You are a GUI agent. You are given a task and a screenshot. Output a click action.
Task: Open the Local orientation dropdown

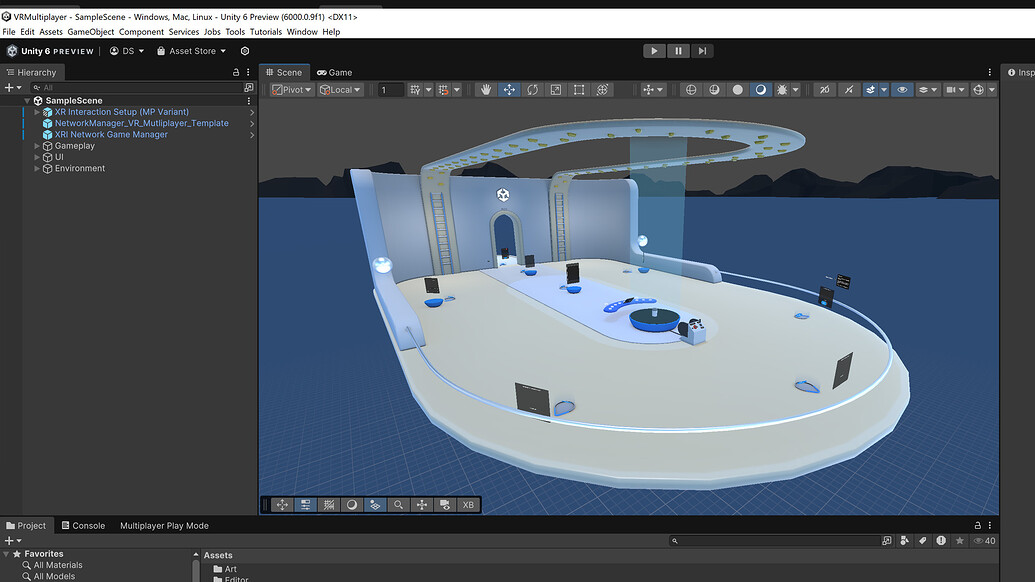[340, 89]
